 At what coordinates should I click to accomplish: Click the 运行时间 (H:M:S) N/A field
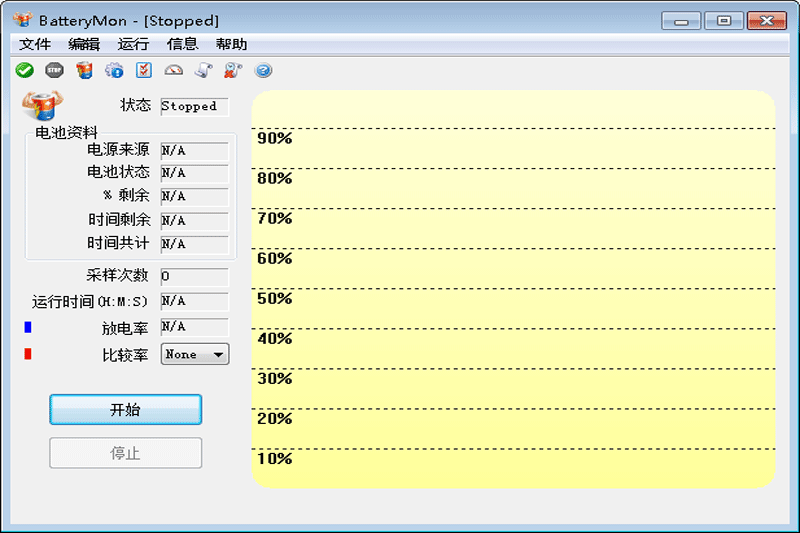pos(194,301)
